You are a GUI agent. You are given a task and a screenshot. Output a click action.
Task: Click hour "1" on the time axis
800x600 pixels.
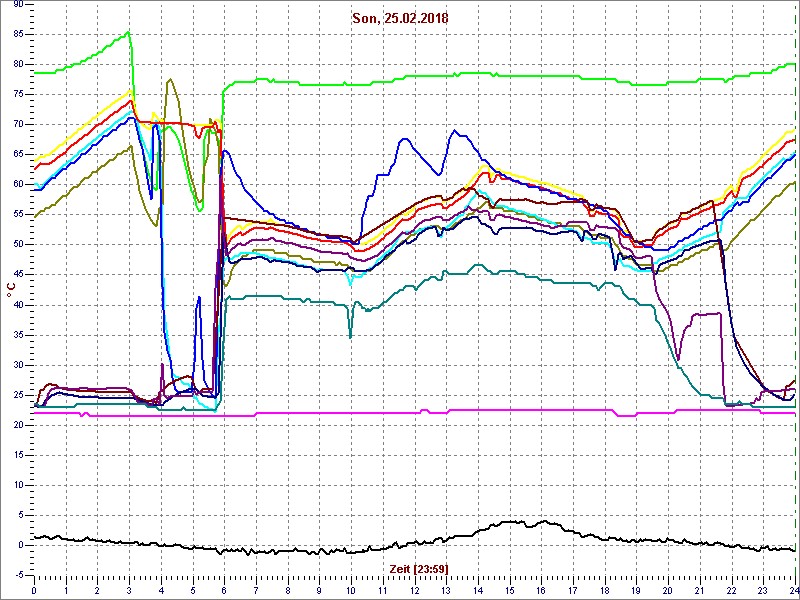click(x=66, y=592)
